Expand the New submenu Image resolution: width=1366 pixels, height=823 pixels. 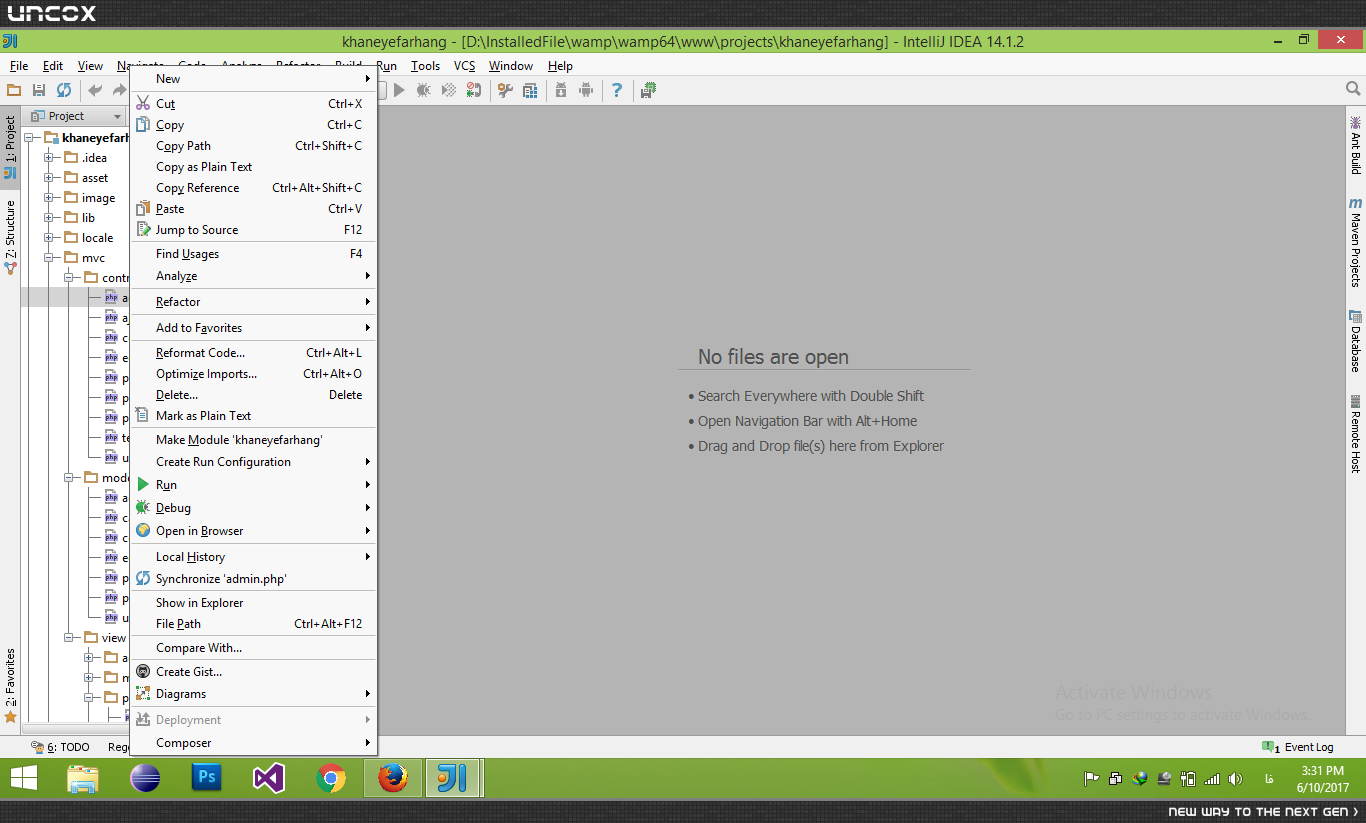click(254, 79)
